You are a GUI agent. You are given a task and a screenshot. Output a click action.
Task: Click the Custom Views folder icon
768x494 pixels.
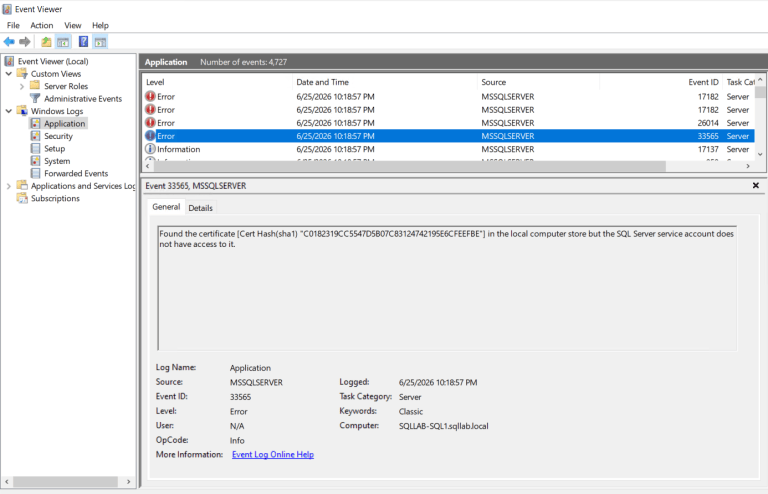click(x=22, y=73)
